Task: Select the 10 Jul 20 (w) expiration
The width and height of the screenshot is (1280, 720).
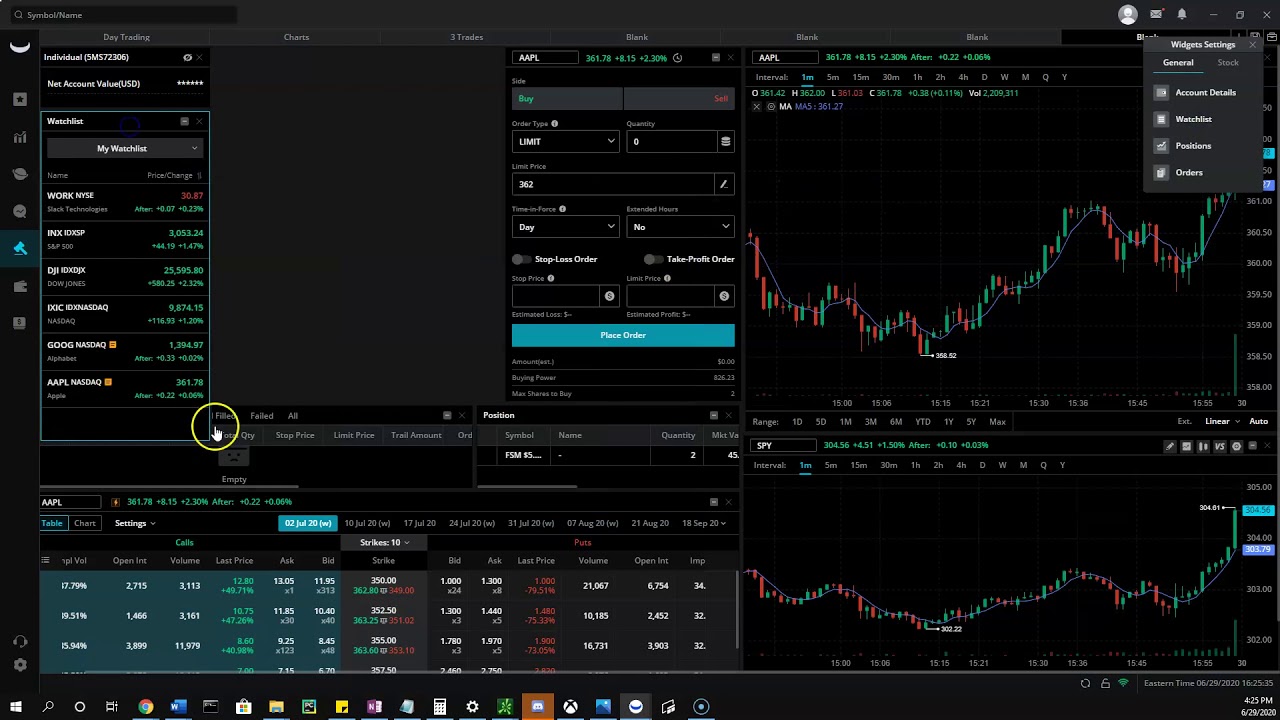Action: [x=367, y=523]
